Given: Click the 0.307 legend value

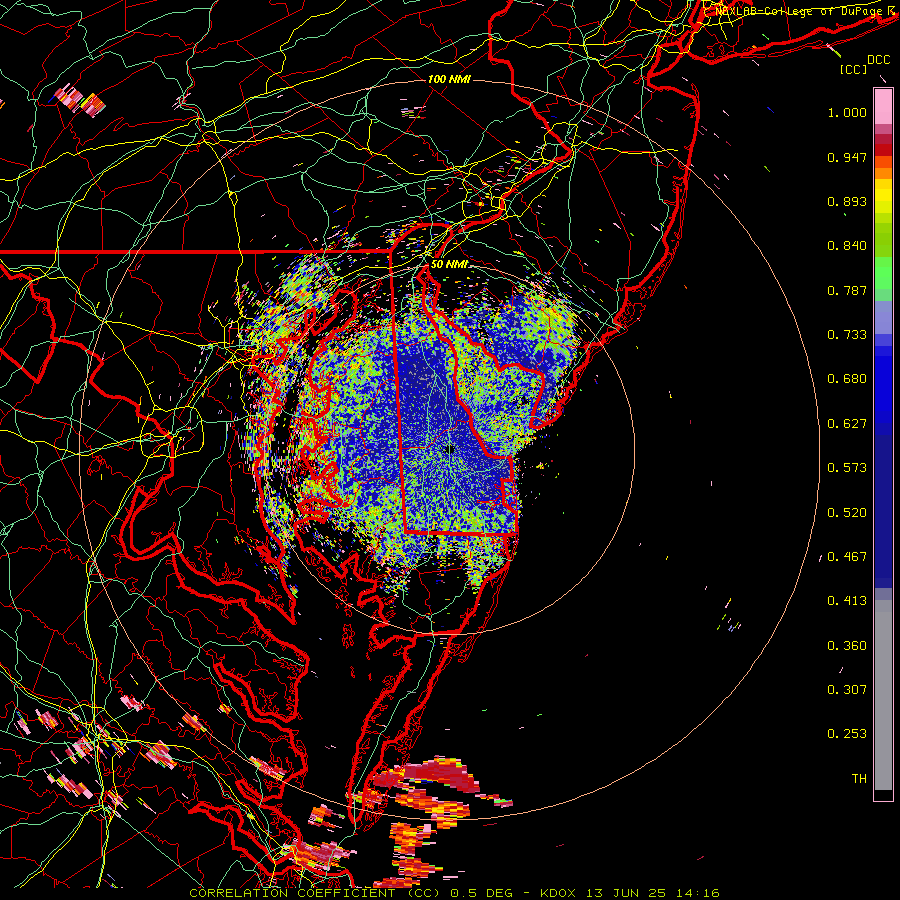Looking at the screenshot, I should coord(847,690).
